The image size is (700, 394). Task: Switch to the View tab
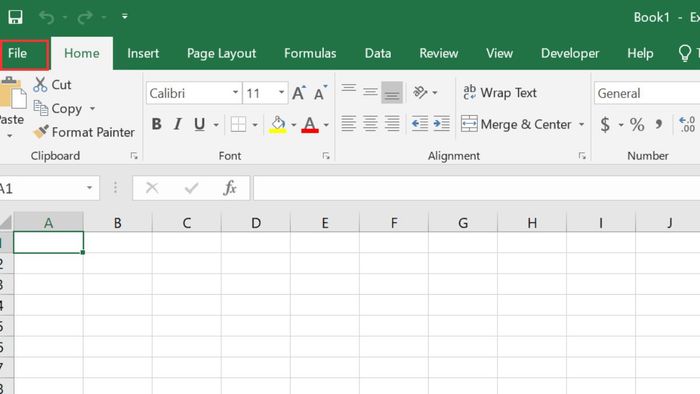[499, 54]
